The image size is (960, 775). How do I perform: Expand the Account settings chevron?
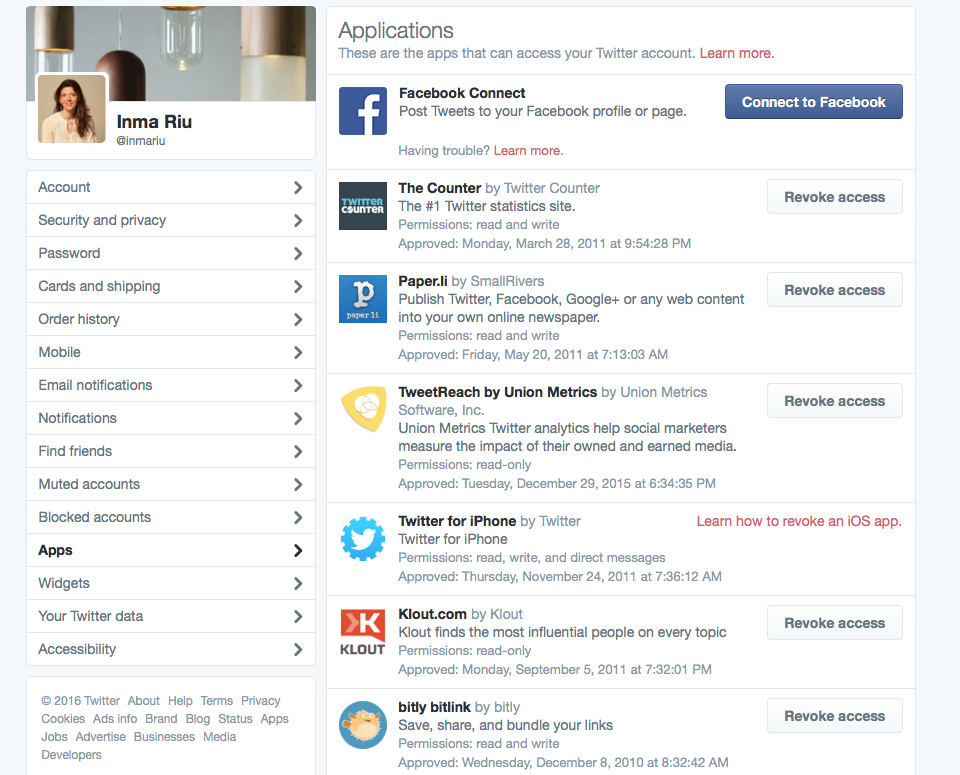pyautogui.click(x=298, y=187)
